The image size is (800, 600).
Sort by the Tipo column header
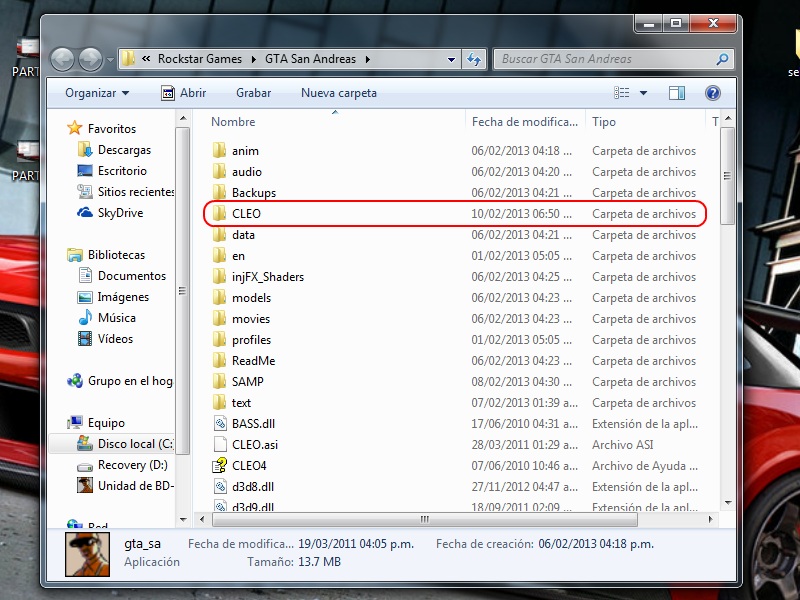[604, 122]
